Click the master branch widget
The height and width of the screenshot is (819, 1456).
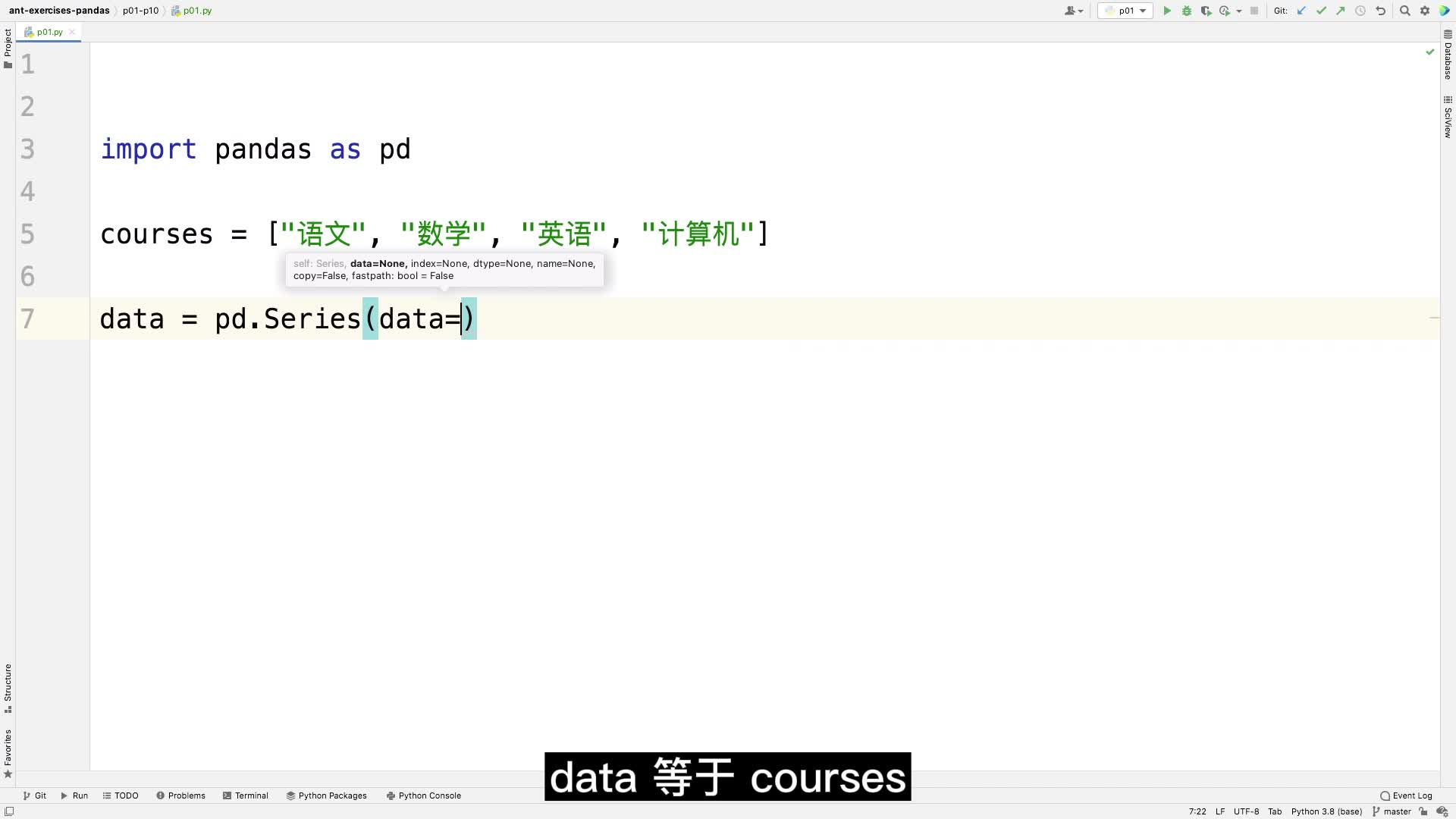(x=1392, y=811)
